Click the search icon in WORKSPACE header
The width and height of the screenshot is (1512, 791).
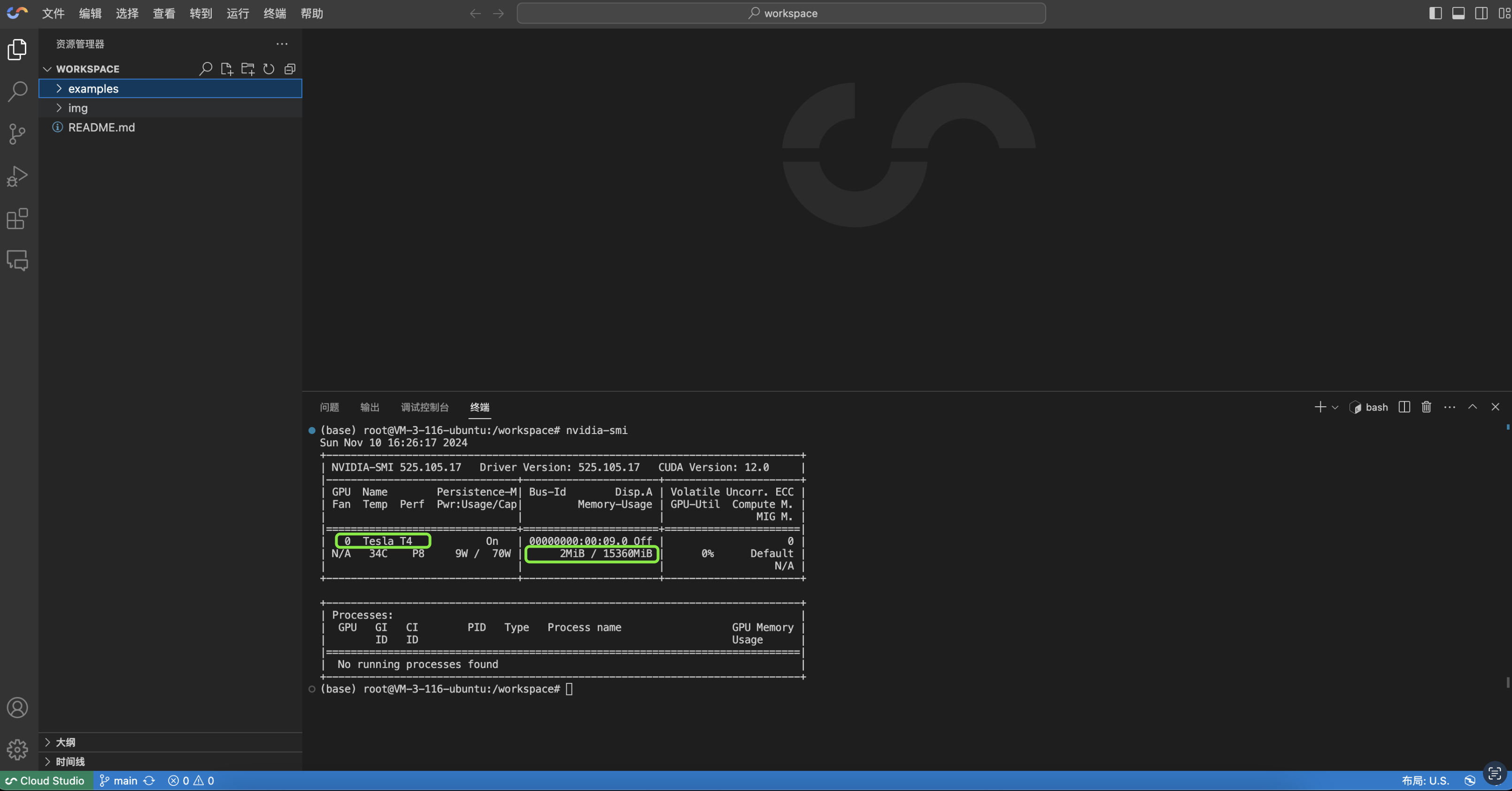click(206, 69)
